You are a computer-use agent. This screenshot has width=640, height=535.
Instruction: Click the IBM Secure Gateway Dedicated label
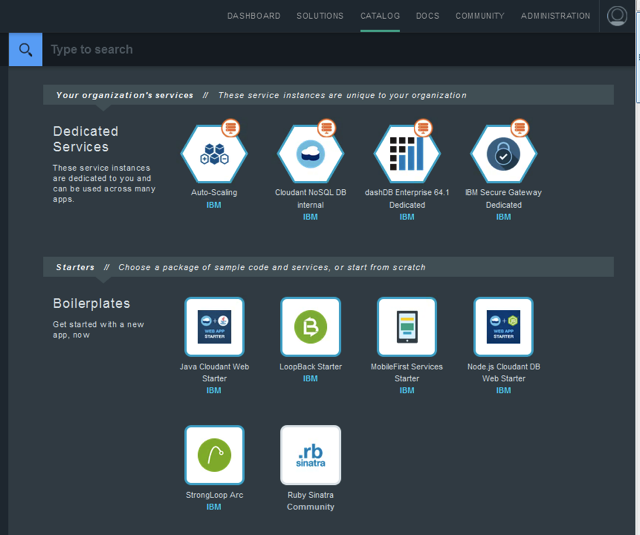(x=504, y=198)
